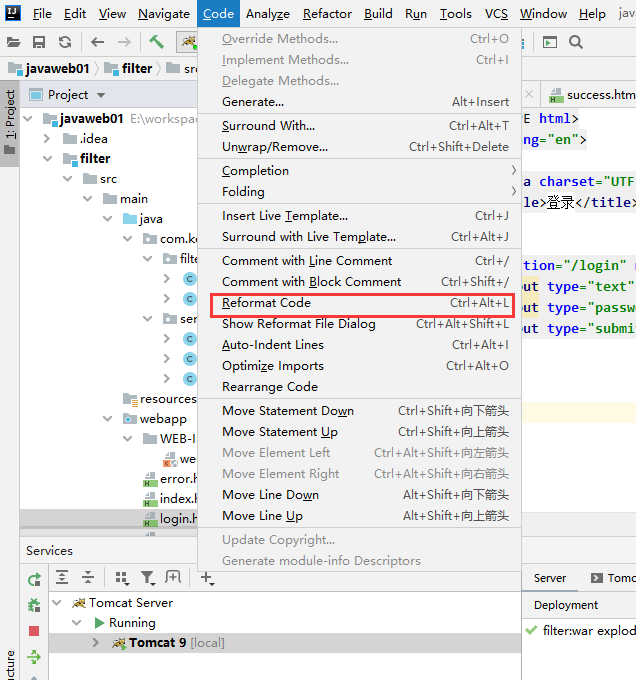Open the Analyze menu
Viewport: 636px width, 680px height.
click(x=268, y=14)
